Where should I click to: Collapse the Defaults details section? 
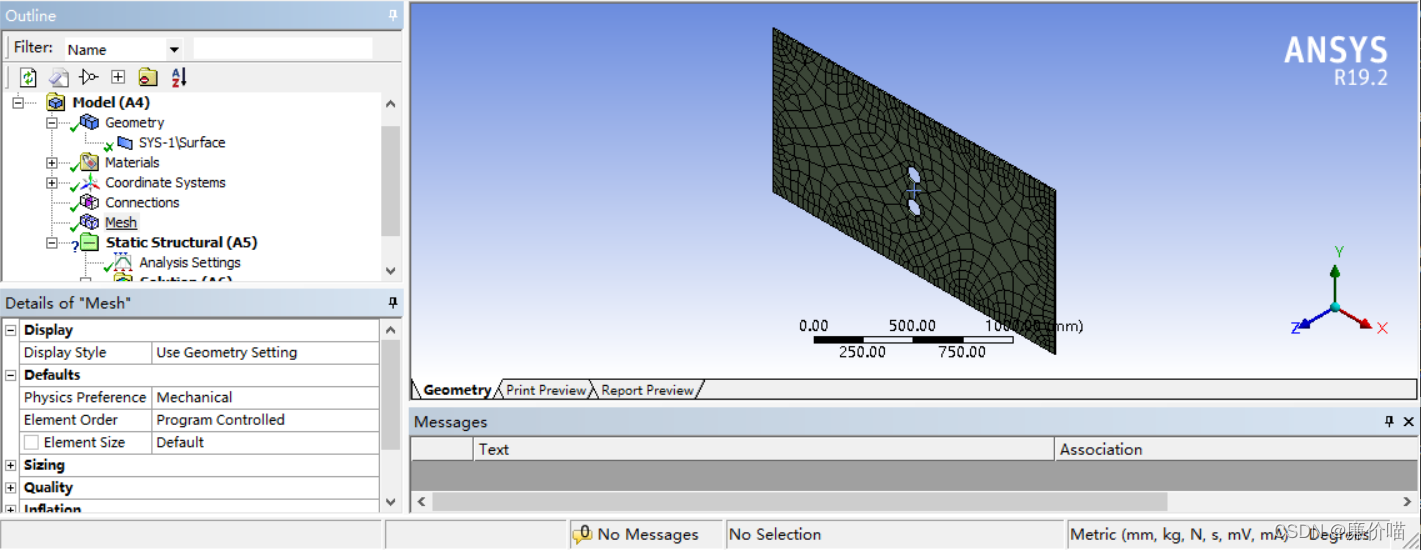[11, 375]
